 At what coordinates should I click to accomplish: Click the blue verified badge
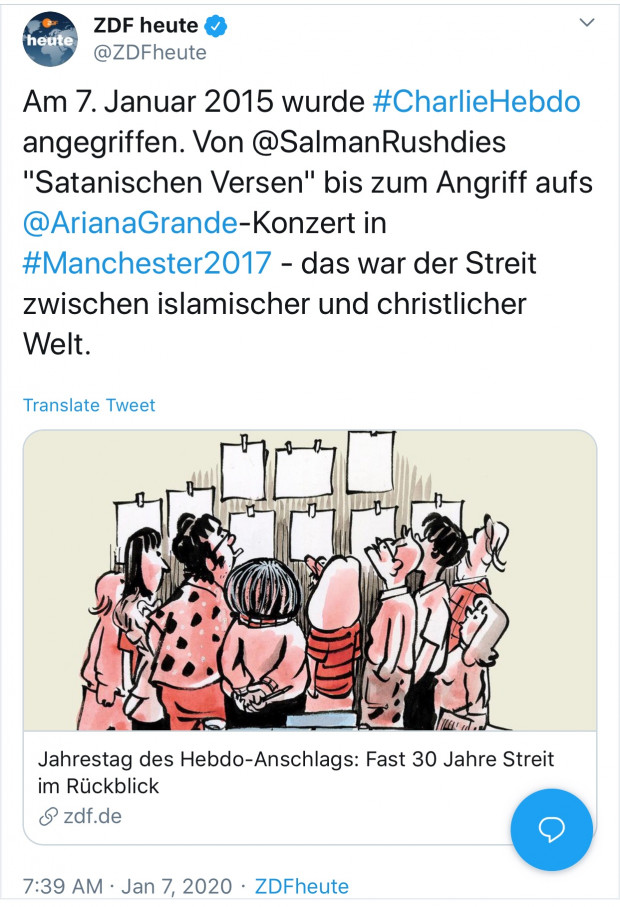coord(216,26)
